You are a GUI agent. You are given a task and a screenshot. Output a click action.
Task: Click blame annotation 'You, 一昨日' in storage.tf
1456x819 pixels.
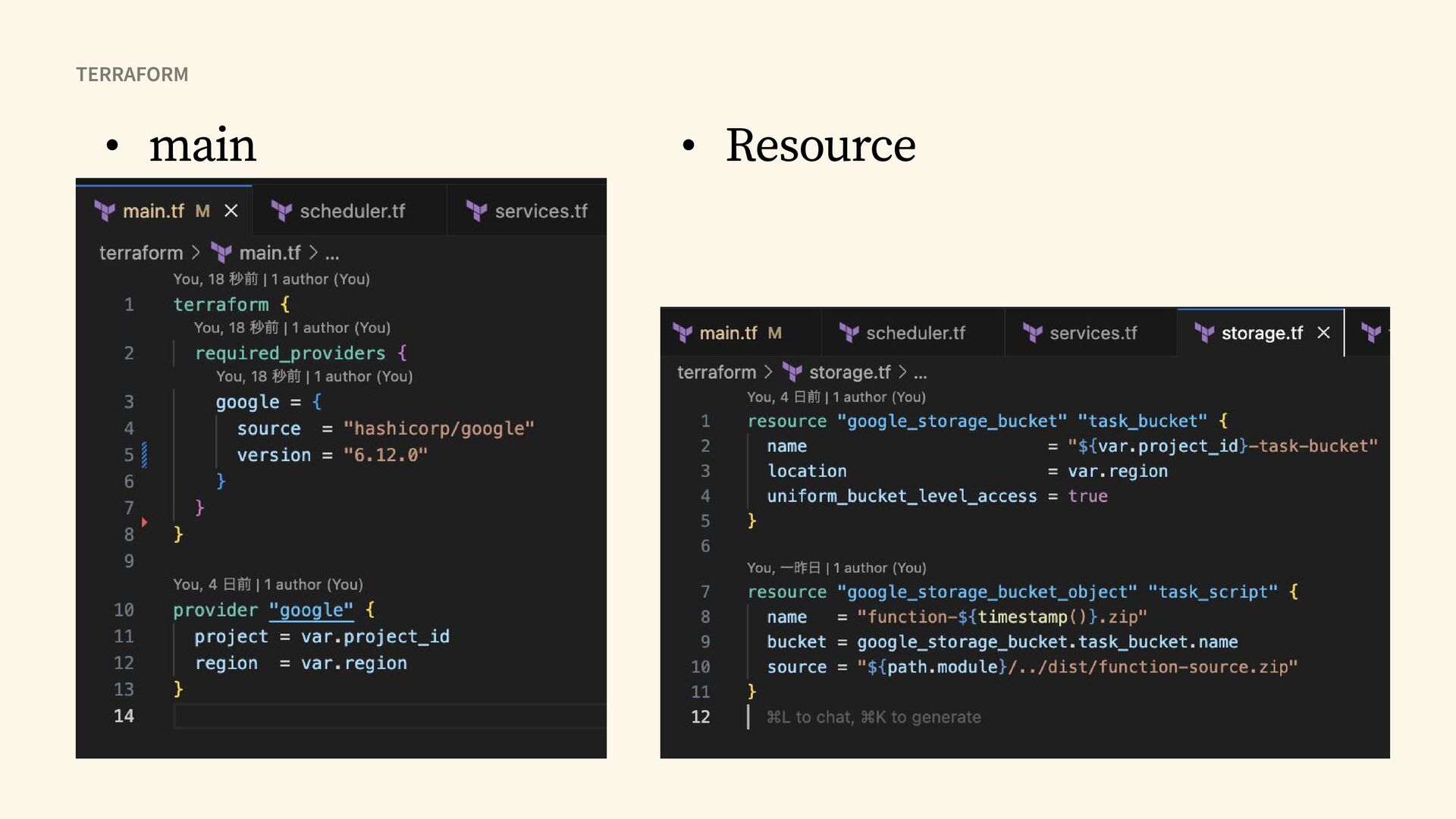click(836, 568)
